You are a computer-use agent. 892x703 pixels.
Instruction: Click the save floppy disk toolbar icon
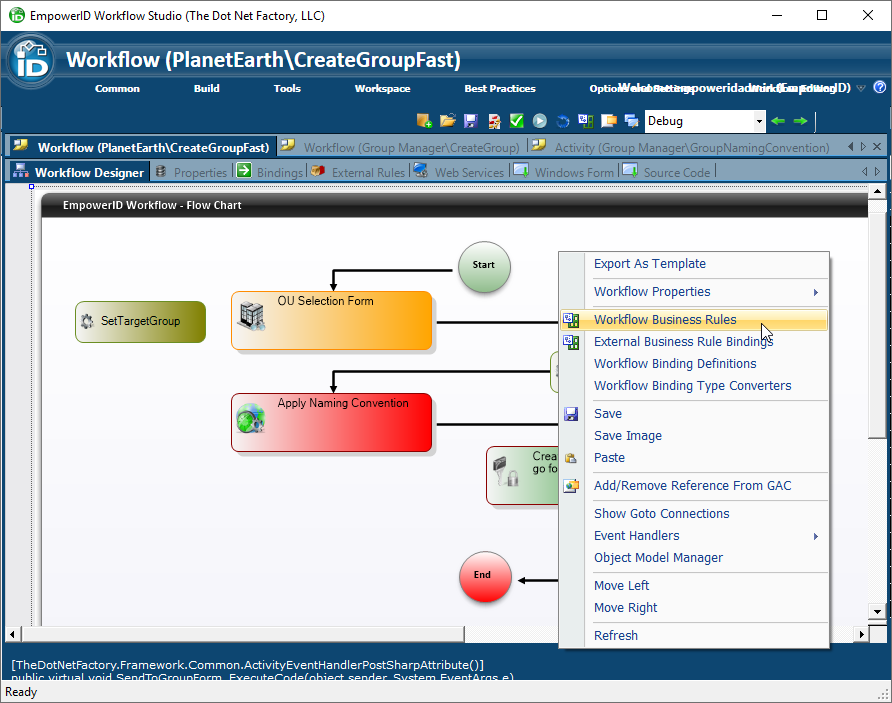tap(470, 121)
